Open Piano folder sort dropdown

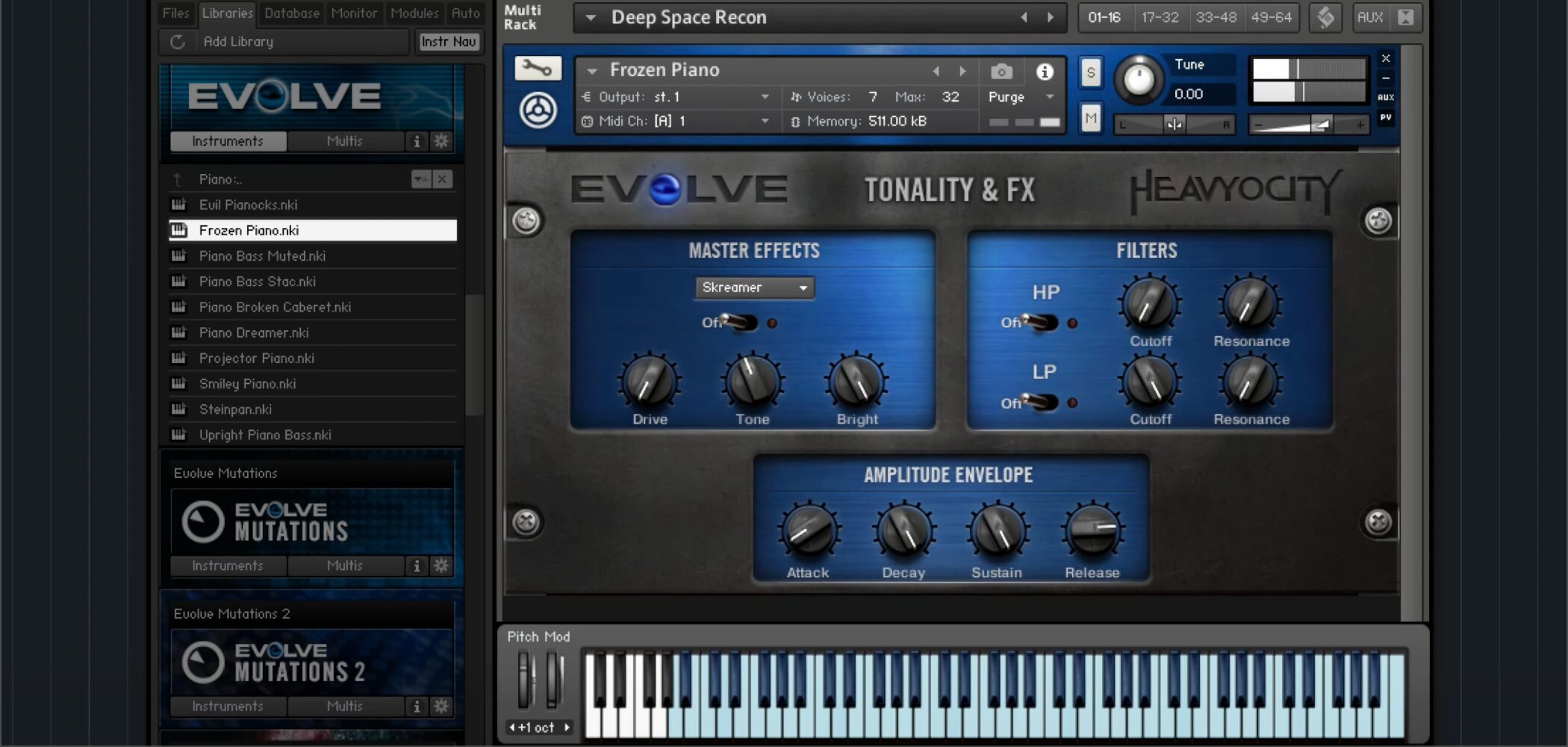pyautogui.click(x=421, y=179)
